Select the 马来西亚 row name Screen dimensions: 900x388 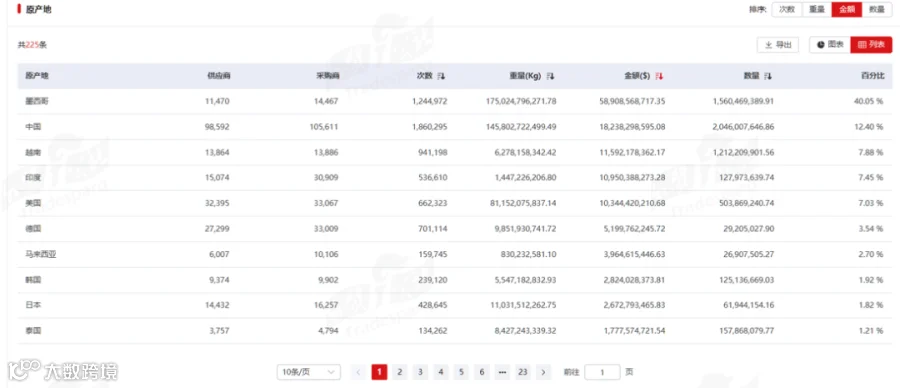41,254
